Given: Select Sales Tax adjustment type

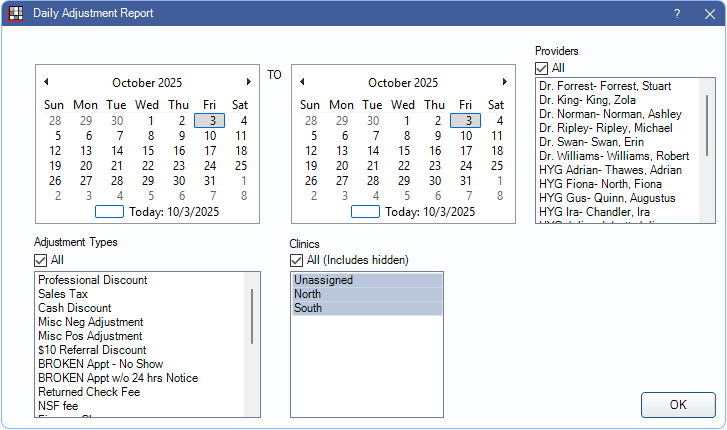Looking at the screenshot, I should tap(61, 295).
